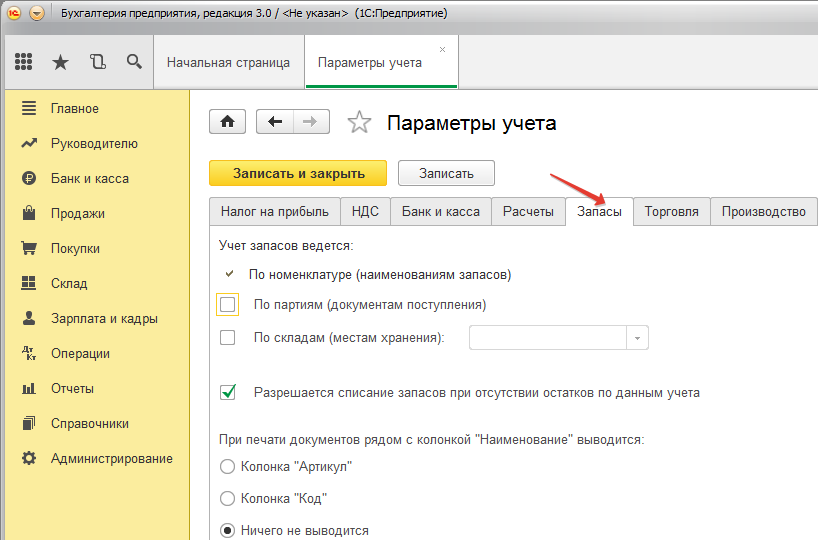Enable По партиям checkbox
The width and height of the screenshot is (818, 540).
[228, 304]
